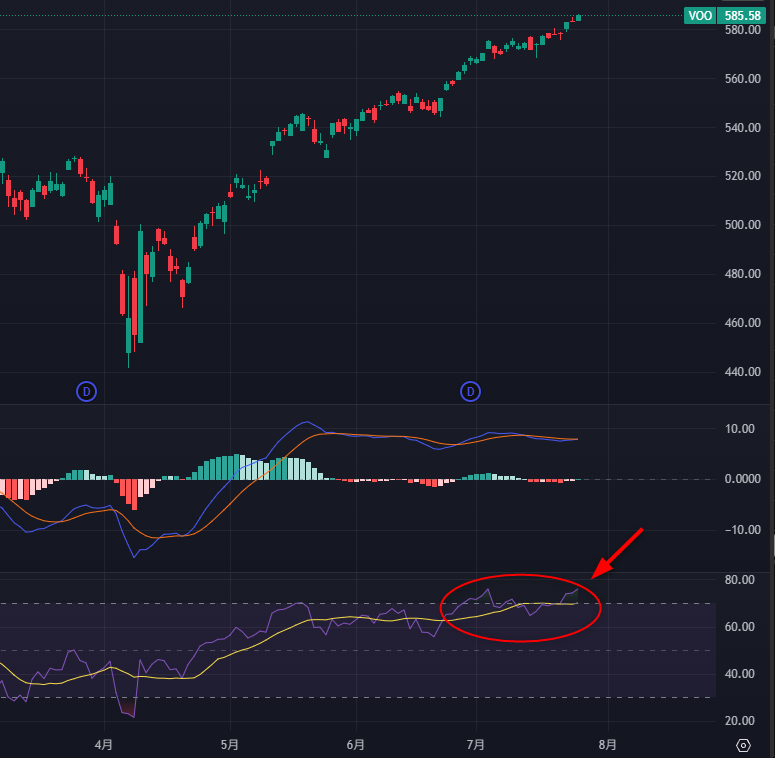Open chart settings hexagon gear icon
Image resolution: width=775 pixels, height=758 pixels.
pos(743,745)
